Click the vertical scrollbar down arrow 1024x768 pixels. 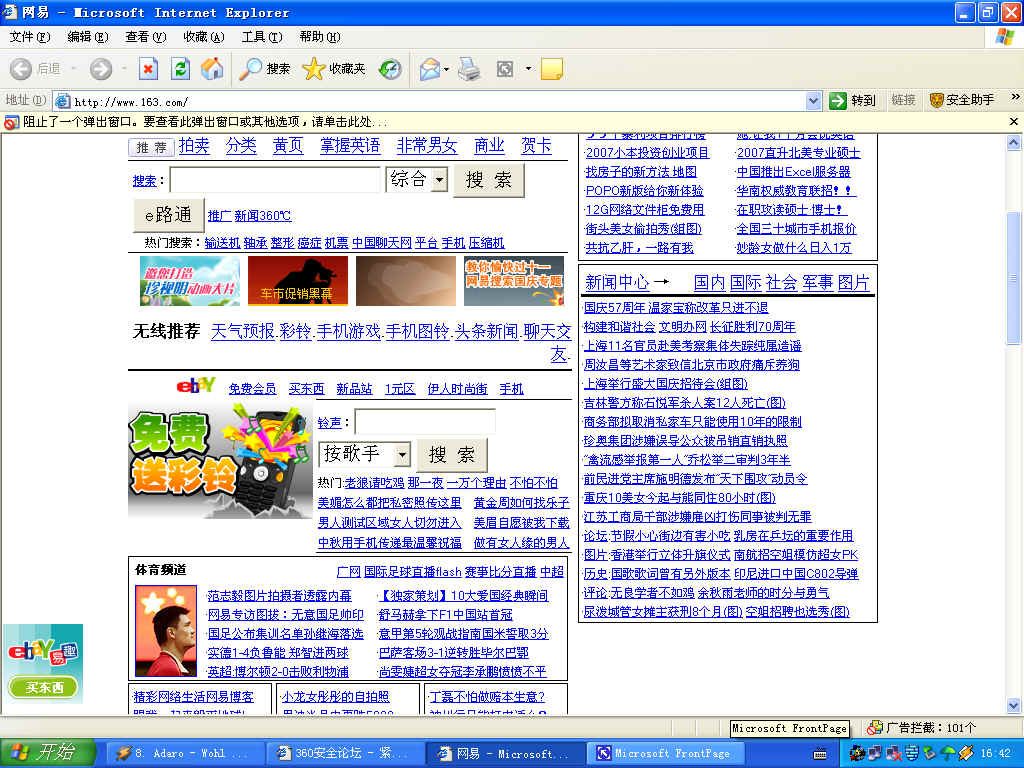point(1014,705)
